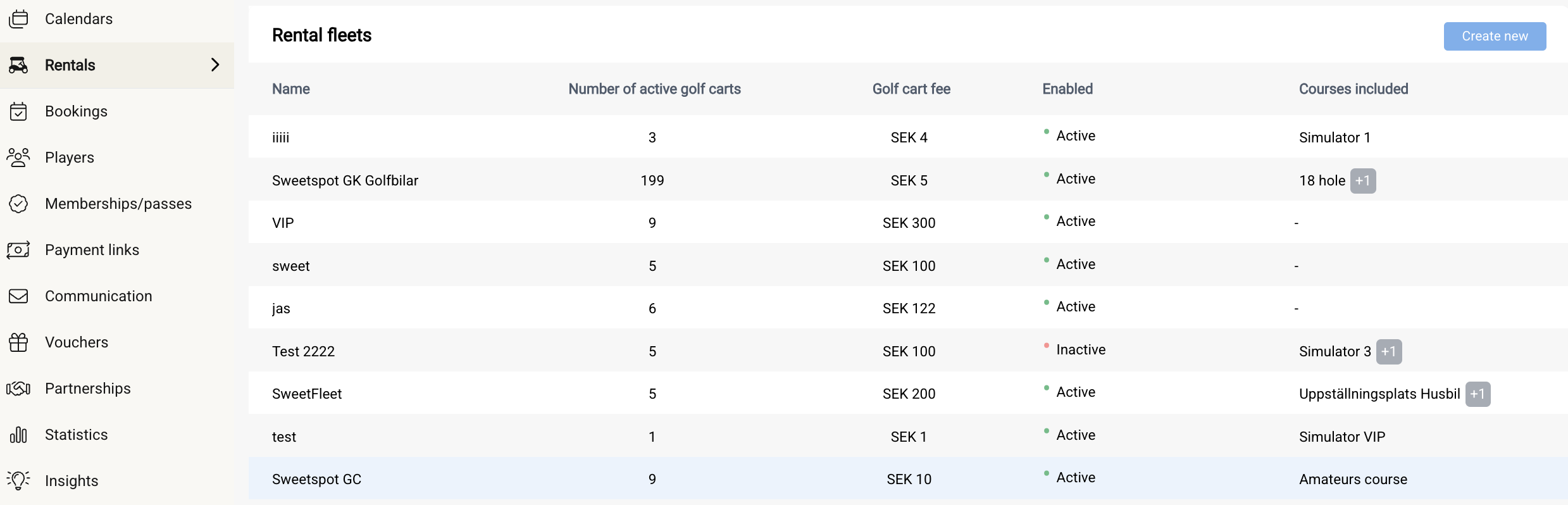Click the Memberships/passes badge icon

pyautogui.click(x=19, y=204)
